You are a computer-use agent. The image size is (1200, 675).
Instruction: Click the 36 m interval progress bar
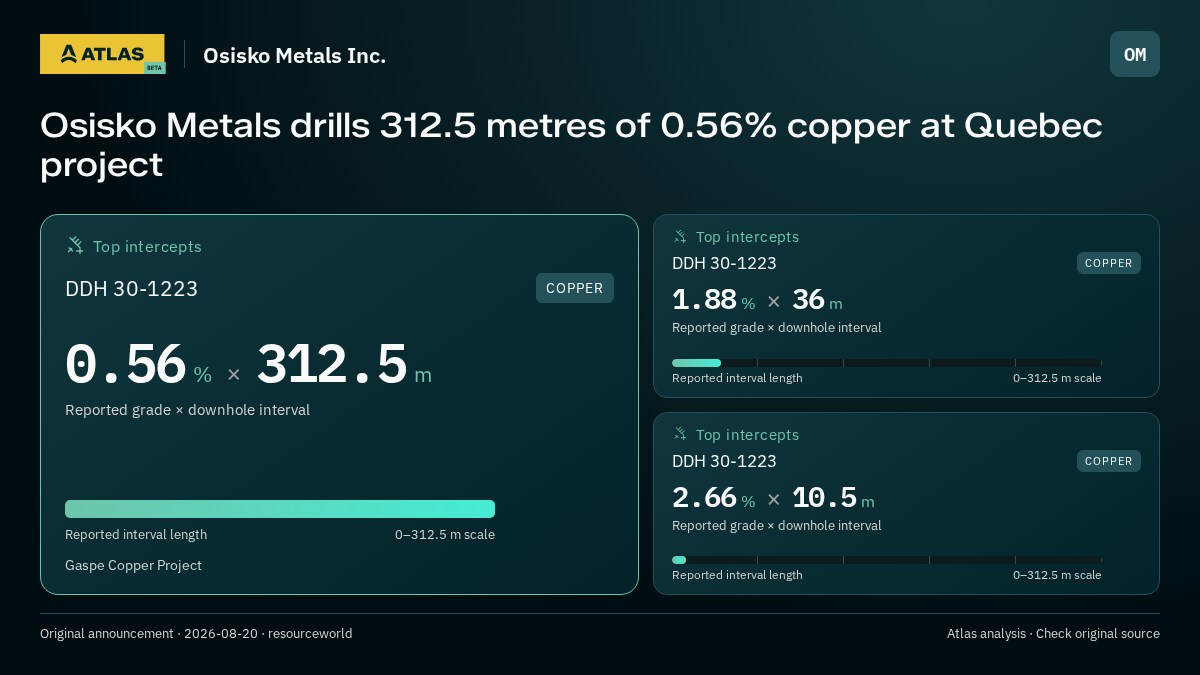point(886,363)
